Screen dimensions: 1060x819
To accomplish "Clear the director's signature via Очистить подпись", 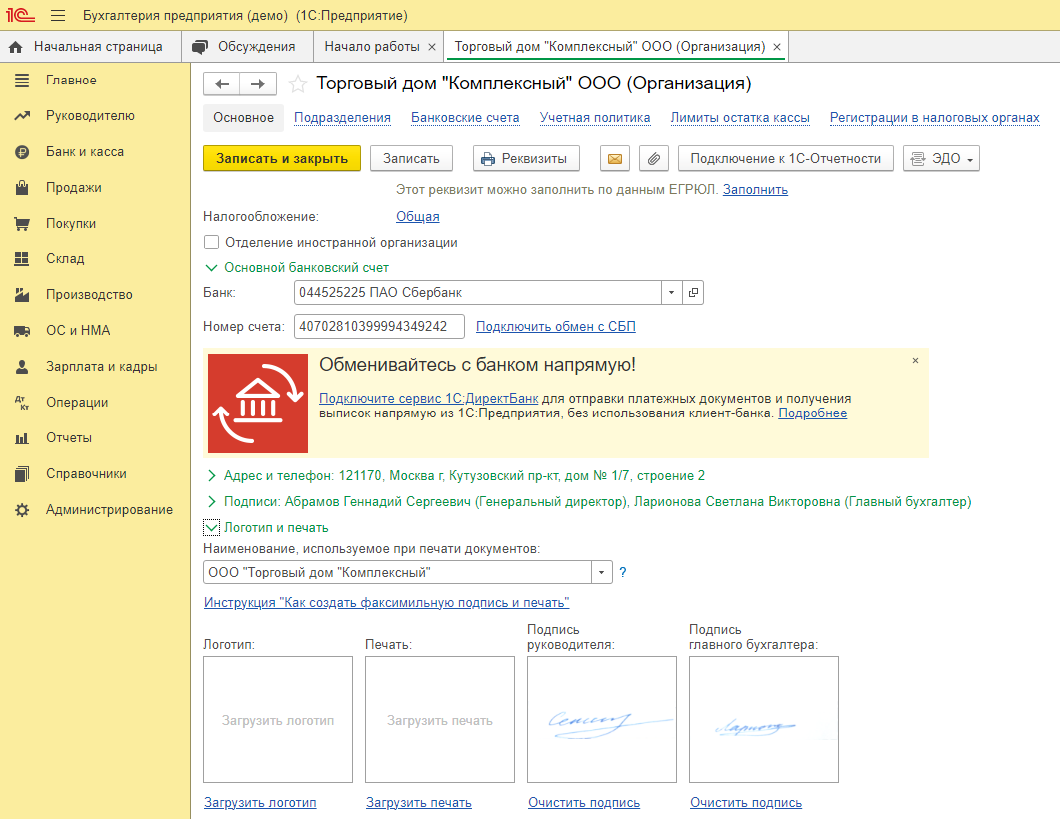I will [x=584, y=803].
